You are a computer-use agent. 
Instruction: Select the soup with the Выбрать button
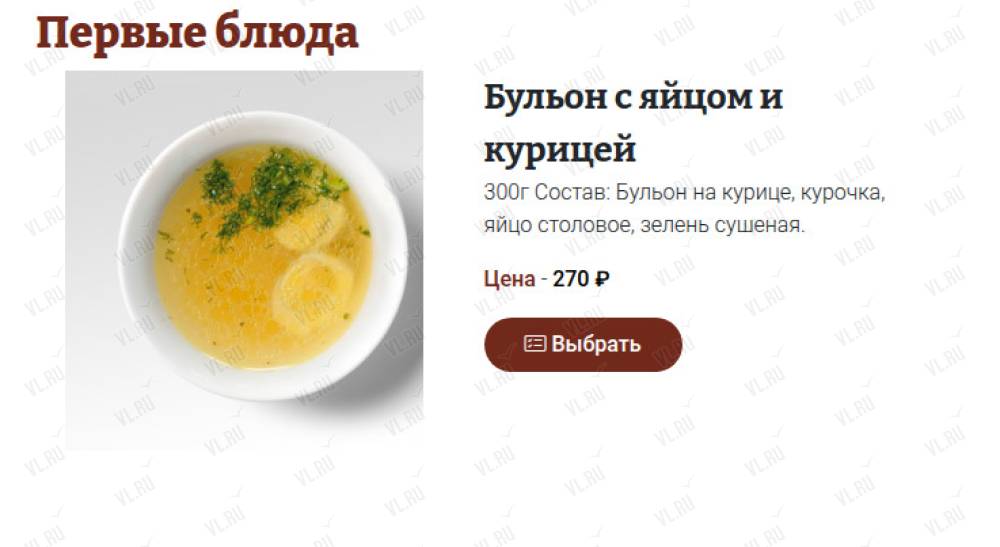[583, 345]
